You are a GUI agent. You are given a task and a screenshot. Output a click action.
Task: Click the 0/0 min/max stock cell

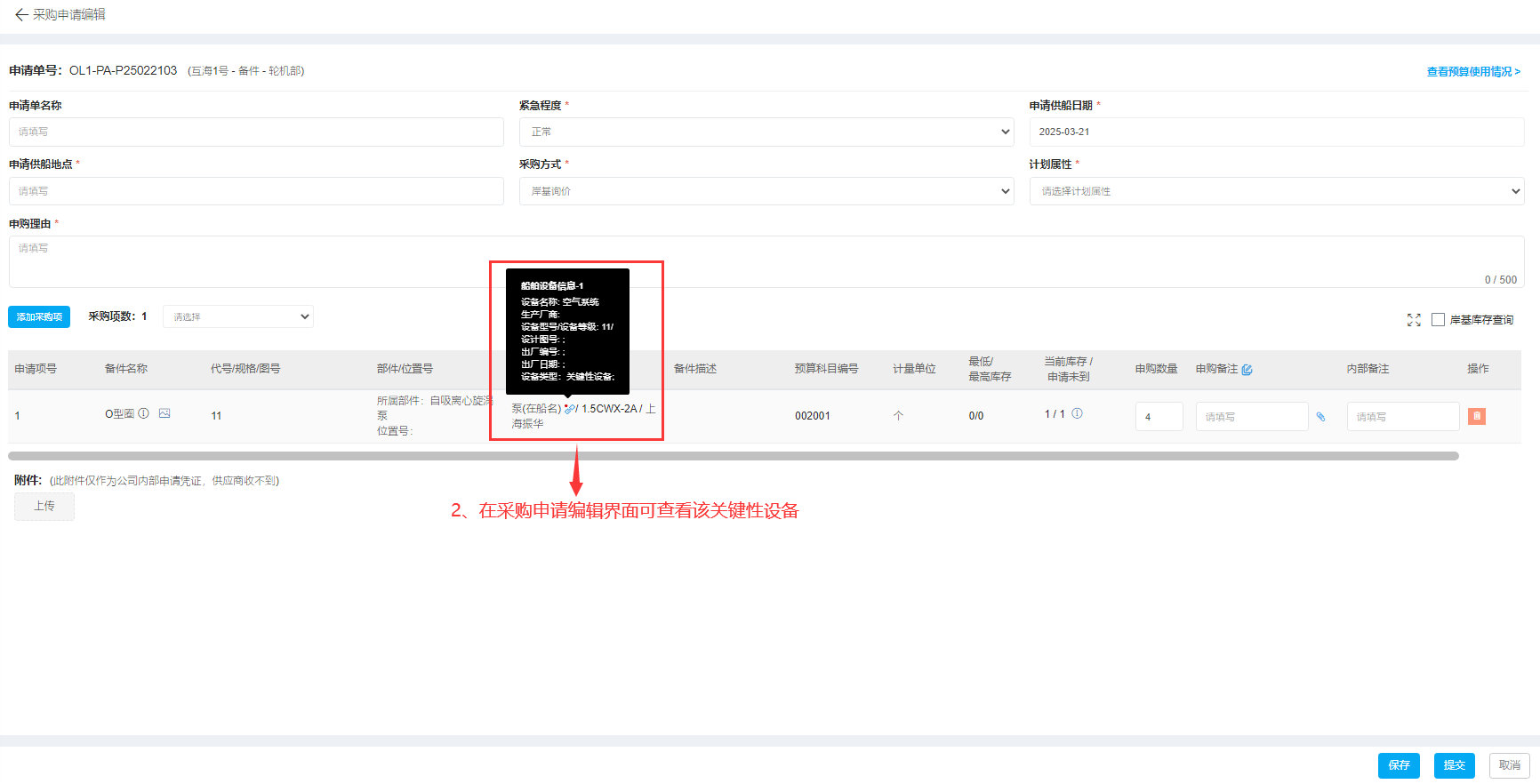pyautogui.click(x=976, y=416)
